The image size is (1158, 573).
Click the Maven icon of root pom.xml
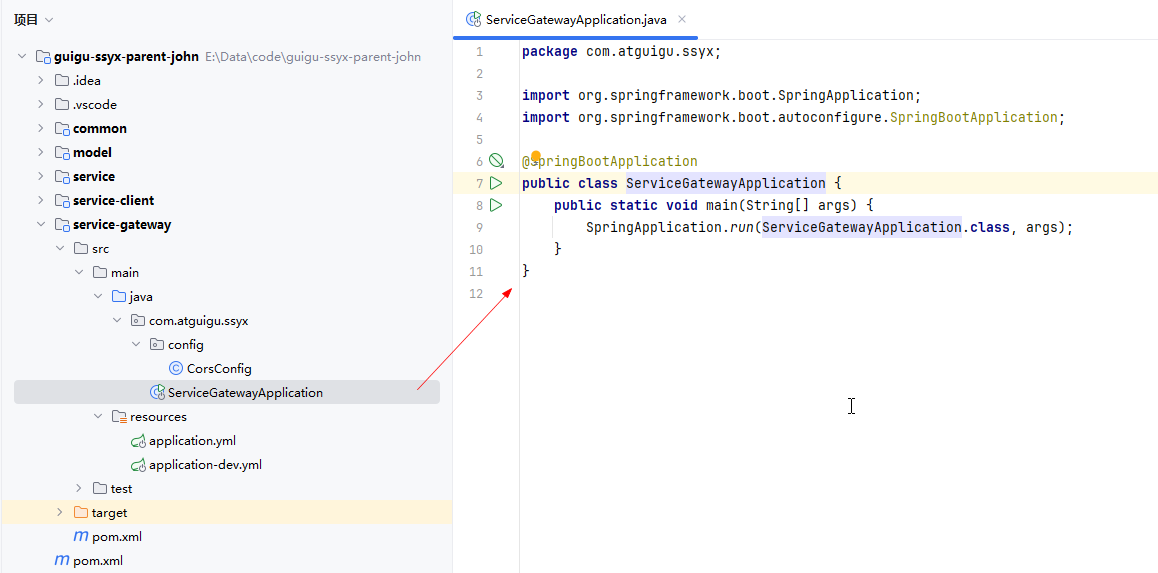pyautogui.click(x=62, y=560)
